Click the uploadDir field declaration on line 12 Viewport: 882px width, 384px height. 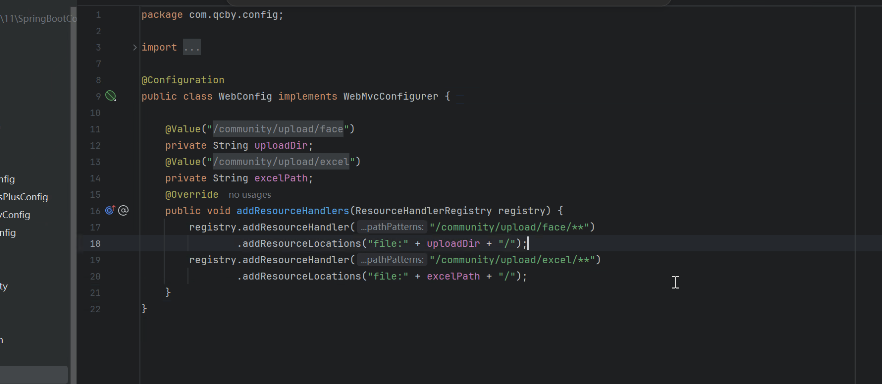281,146
